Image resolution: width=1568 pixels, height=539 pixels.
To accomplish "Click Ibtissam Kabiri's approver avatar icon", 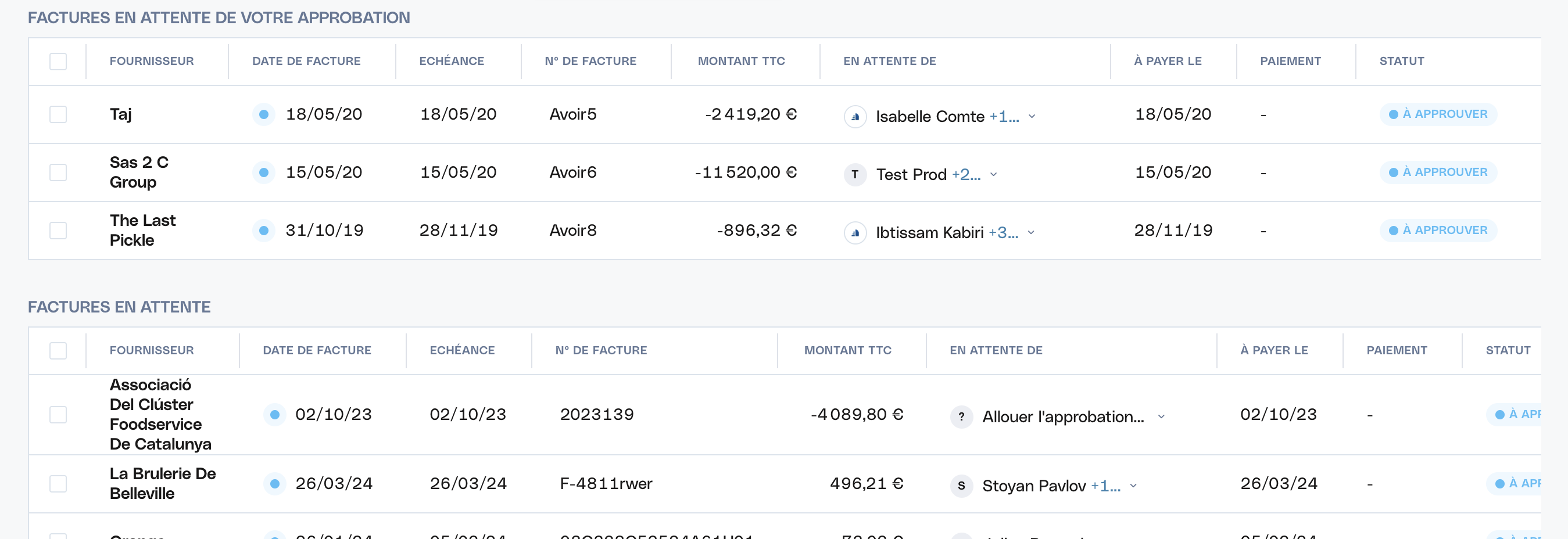I will pyautogui.click(x=854, y=232).
